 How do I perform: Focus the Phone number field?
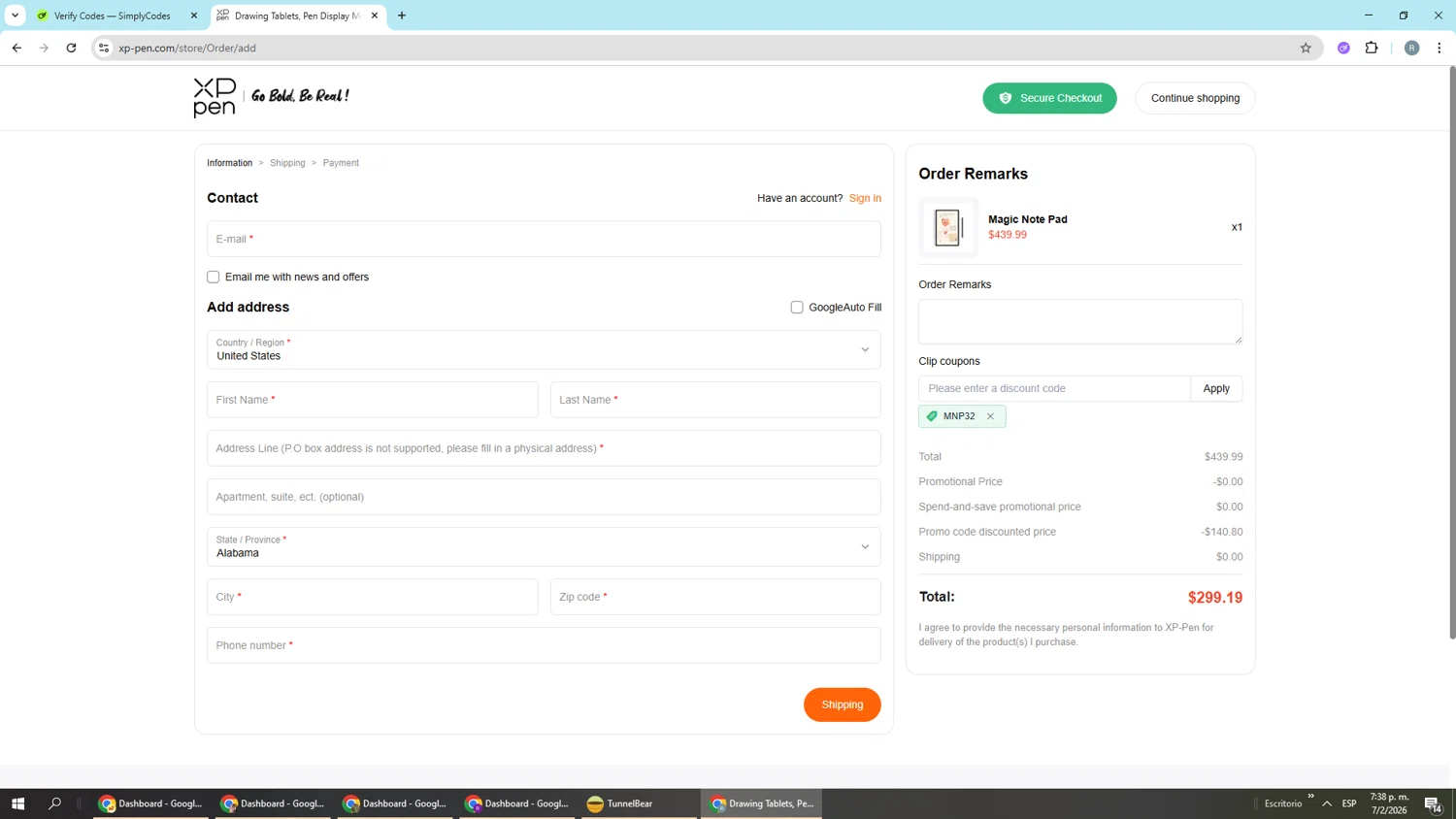pyautogui.click(x=544, y=645)
